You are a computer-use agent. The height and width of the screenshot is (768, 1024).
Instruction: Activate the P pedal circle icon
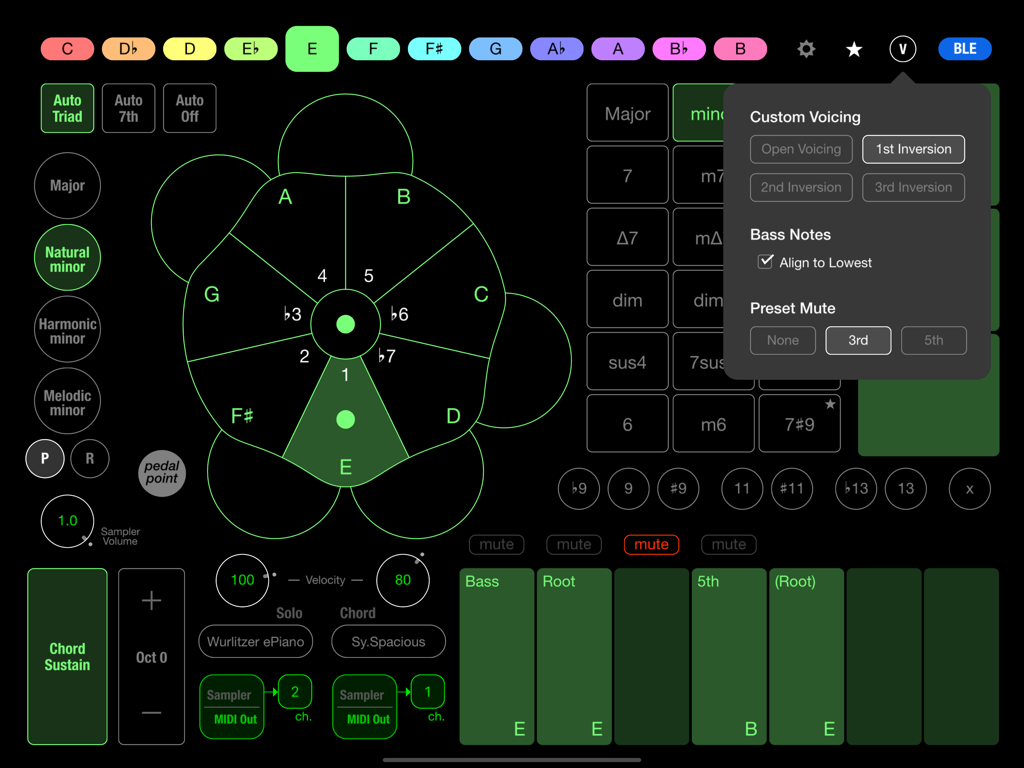click(x=45, y=458)
